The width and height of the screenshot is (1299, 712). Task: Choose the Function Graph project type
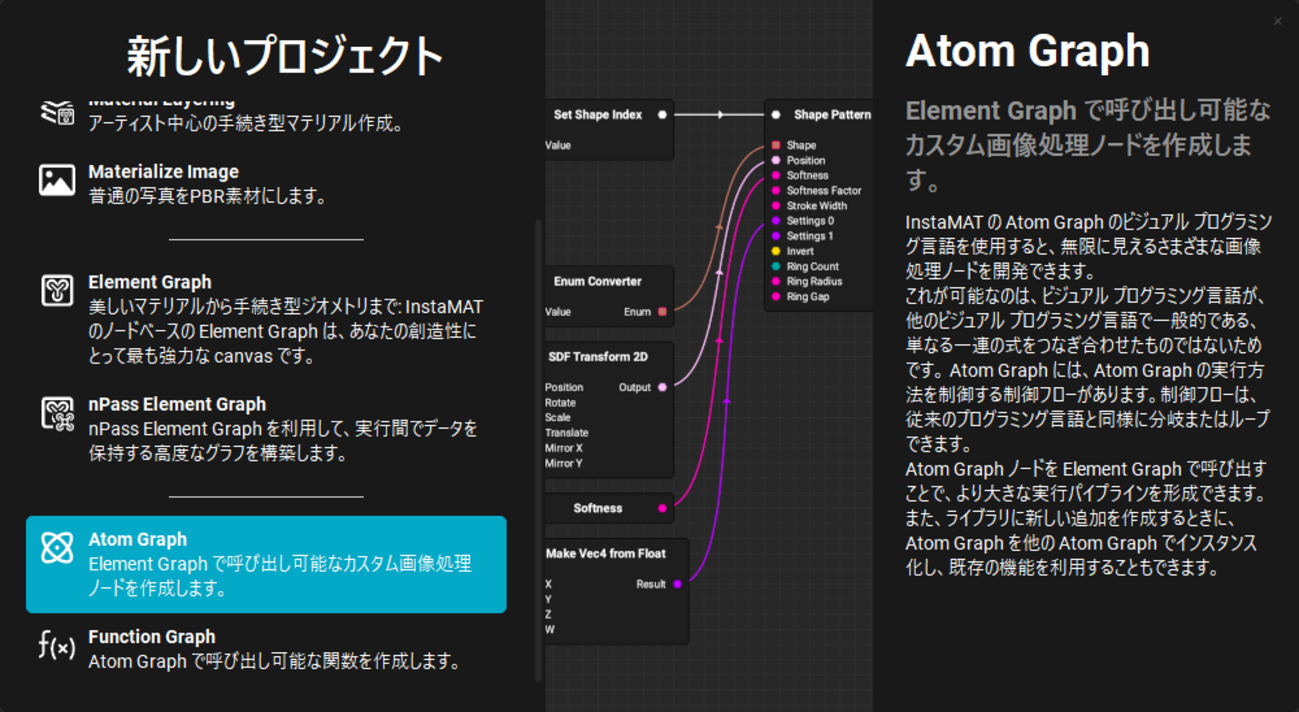coord(266,649)
